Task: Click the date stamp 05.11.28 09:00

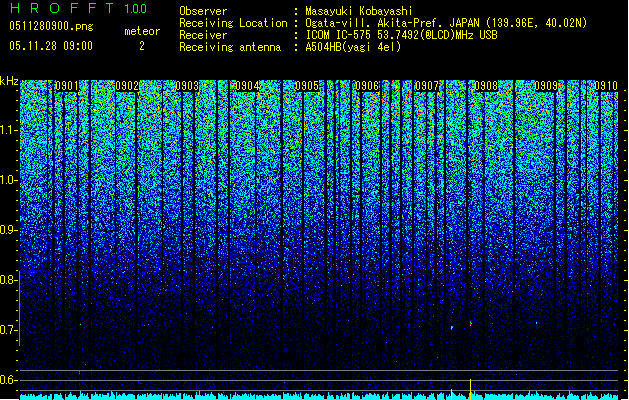Action: pyautogui.click(x=51, y=46)
